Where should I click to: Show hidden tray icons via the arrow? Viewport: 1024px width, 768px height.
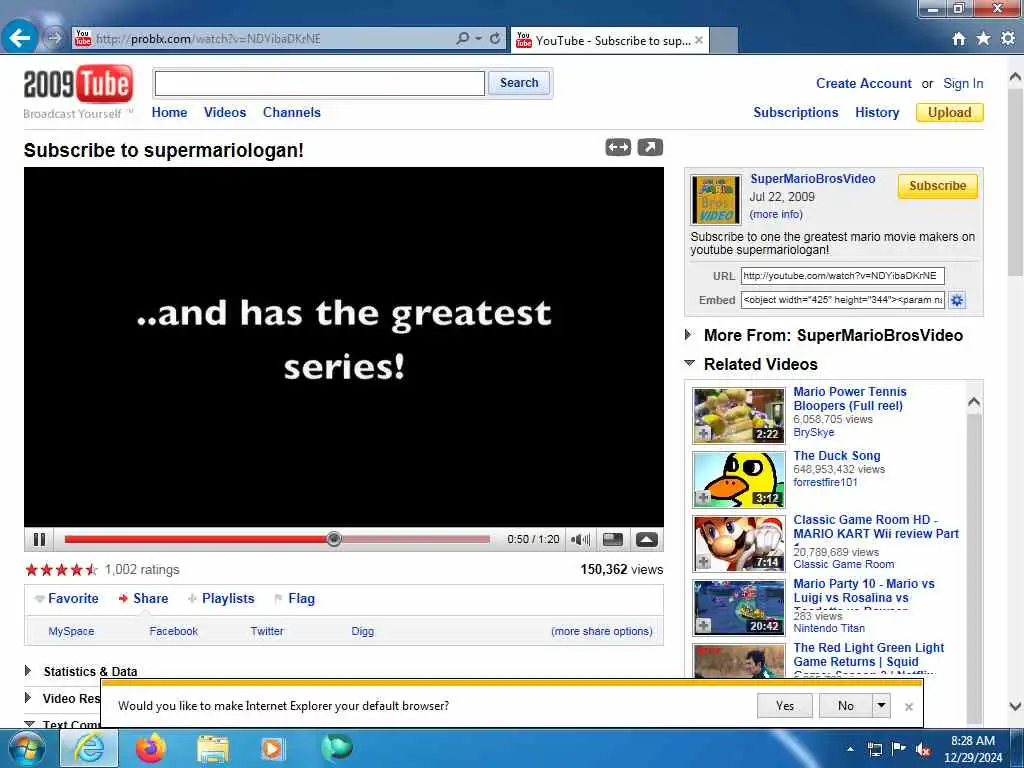(850, 750)
